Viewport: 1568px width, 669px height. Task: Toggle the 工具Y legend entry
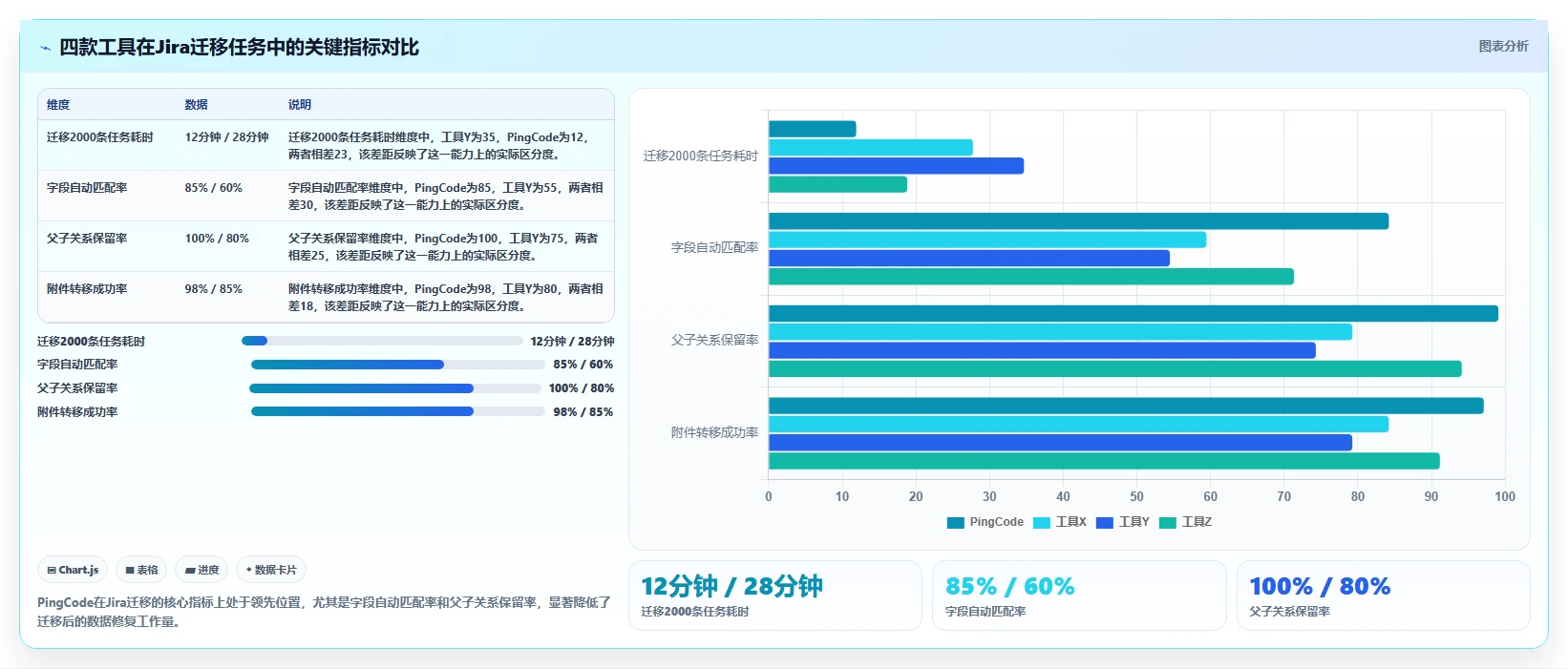pos(1123,522)
